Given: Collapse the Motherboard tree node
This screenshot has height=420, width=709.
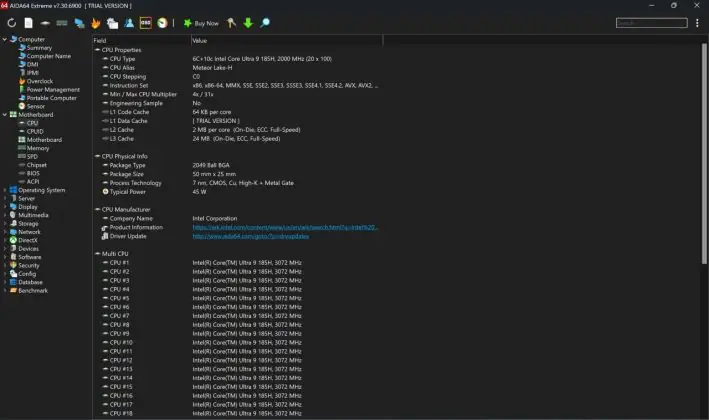Looking at the screenshot, I should pyautogui.click(x=5, y=115).
